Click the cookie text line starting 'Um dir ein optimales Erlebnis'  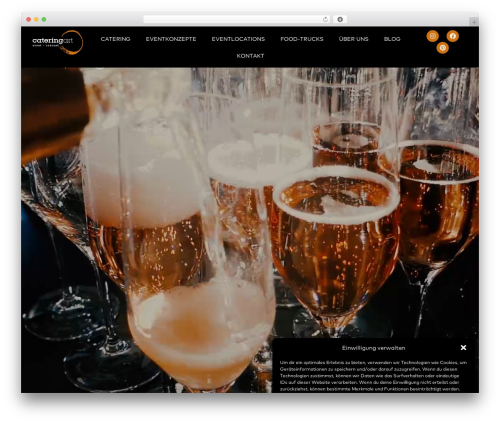coord(373,363)
